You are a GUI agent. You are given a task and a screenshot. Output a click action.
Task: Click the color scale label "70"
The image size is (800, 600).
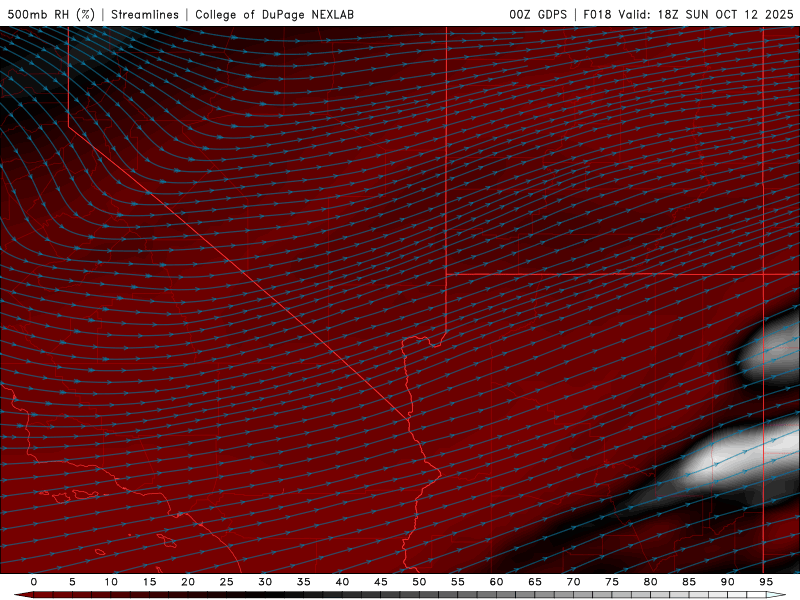pyautogui.click(x=573, y=582)
